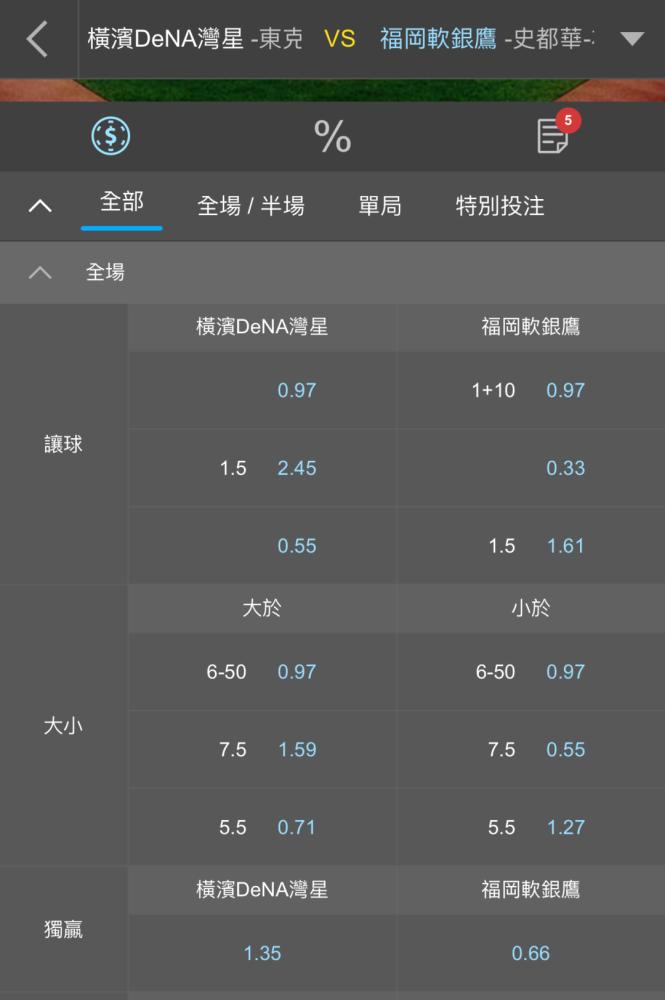Collapse the 全場 section
This screenshot has width=665, height=1000.
40,272
